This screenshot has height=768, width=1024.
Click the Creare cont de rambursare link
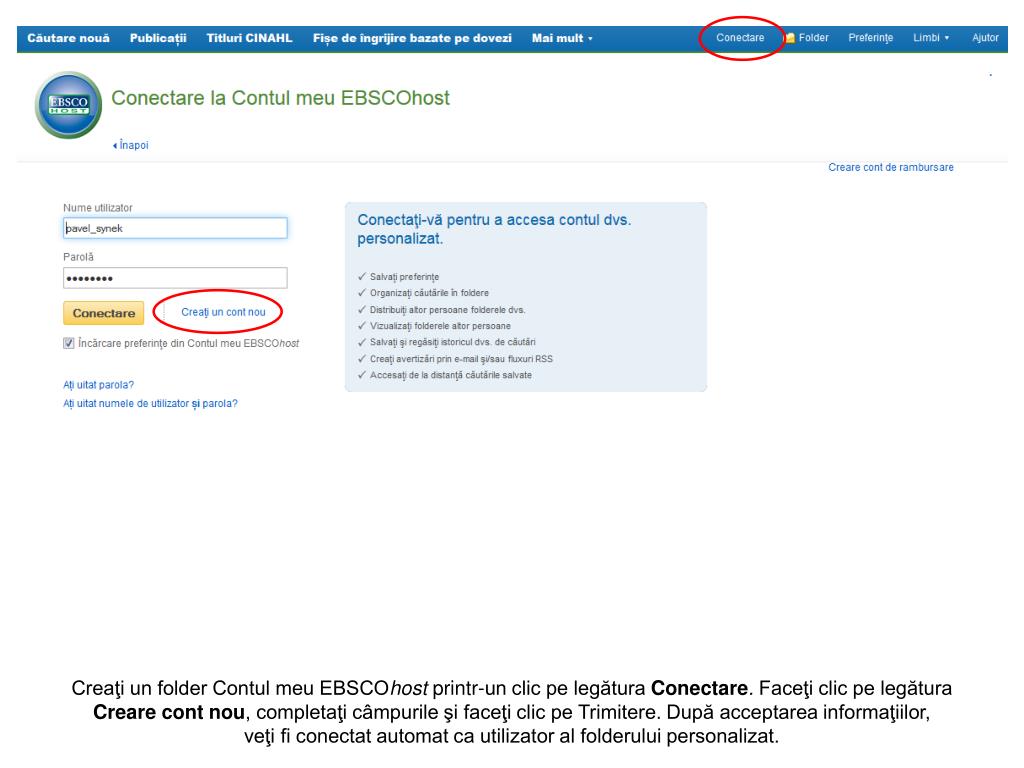click(891, 167)
